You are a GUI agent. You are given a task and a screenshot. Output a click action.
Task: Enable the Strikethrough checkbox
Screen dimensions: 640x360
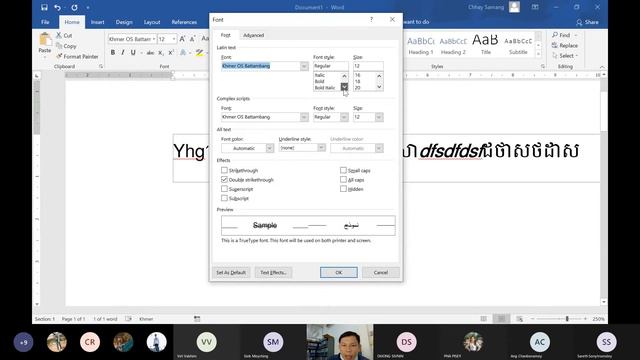click(x=224, y=170)
